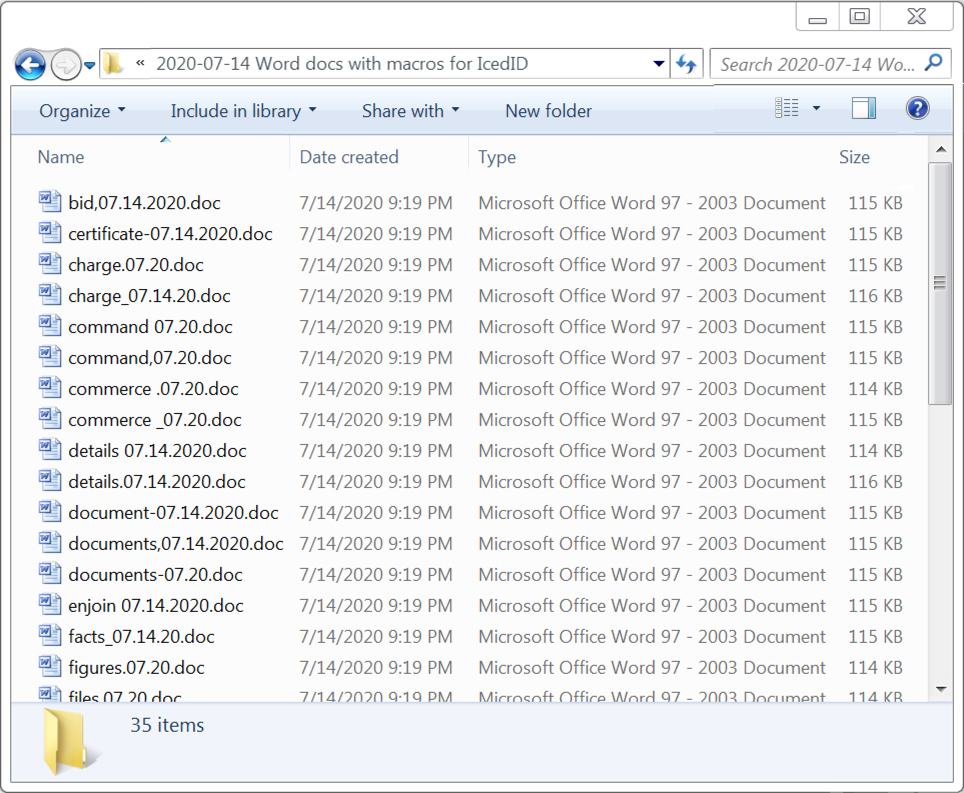
Task: Click the Word icon for details.07.14.2020.doc
Action: (x=50, y=479)
